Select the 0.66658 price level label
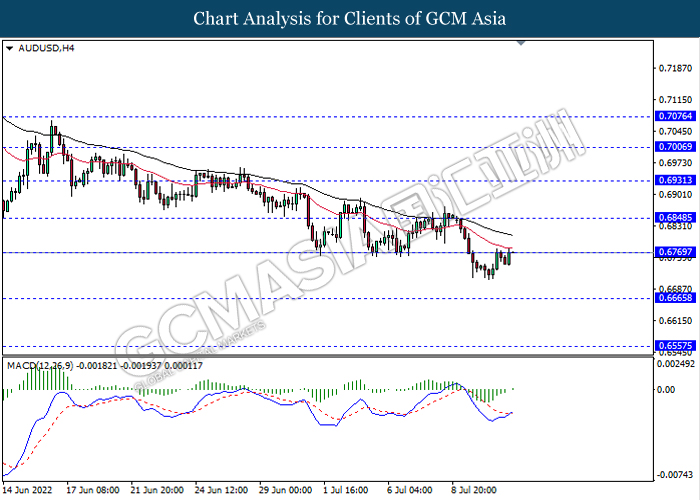The image size is (700, 500). [675, 298]
